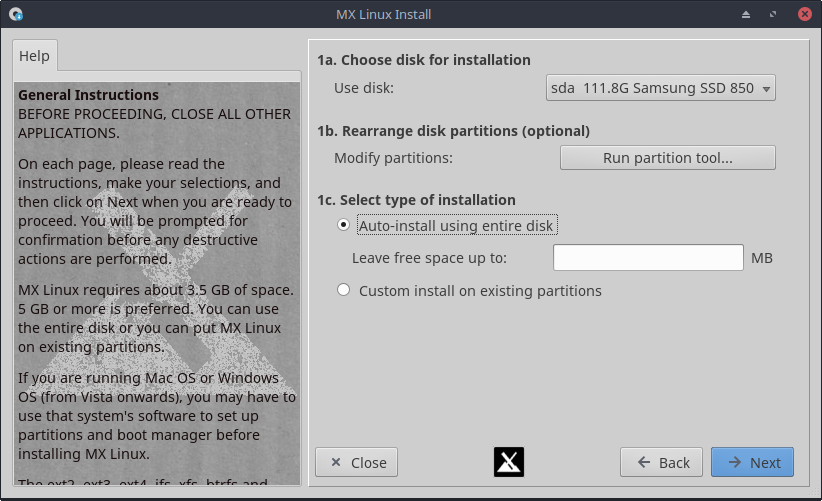
Task: Open the Use disk dropdown
Action: 661,88
